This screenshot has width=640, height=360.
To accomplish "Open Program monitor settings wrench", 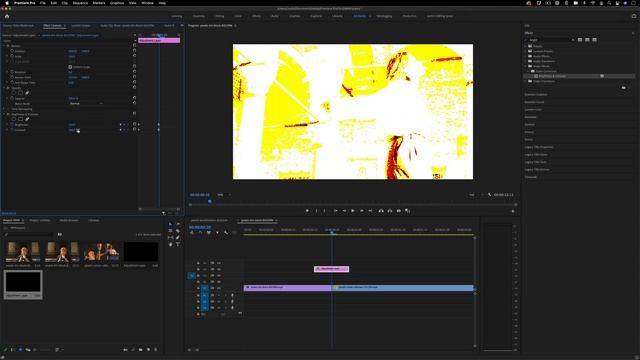I will (489, 195).
